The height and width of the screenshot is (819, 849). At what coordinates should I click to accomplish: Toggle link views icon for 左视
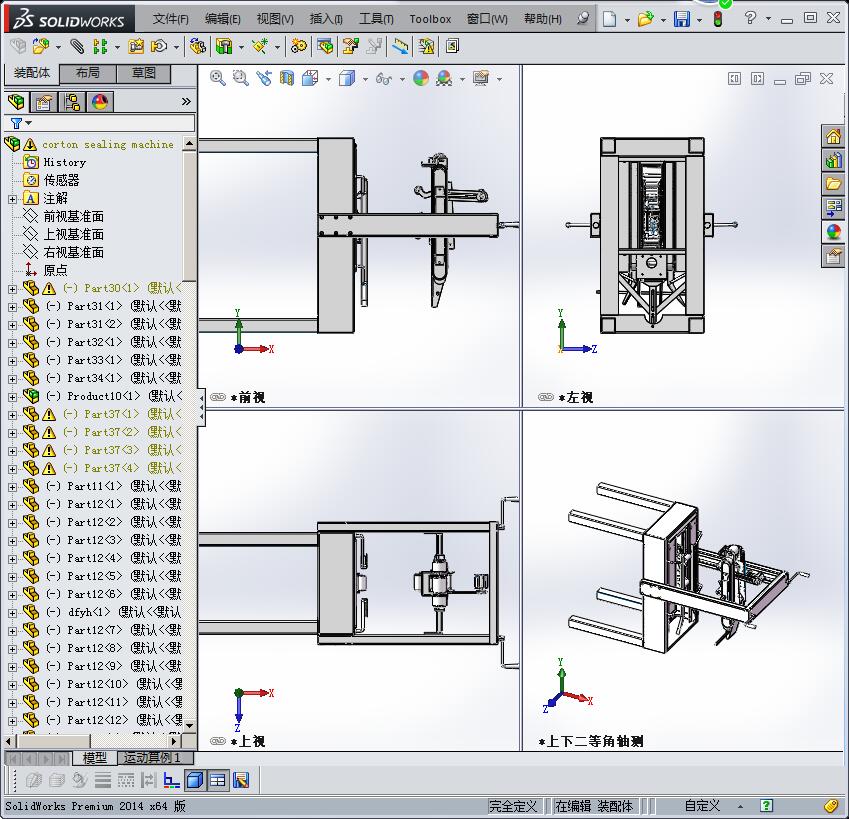coord(546,397)
